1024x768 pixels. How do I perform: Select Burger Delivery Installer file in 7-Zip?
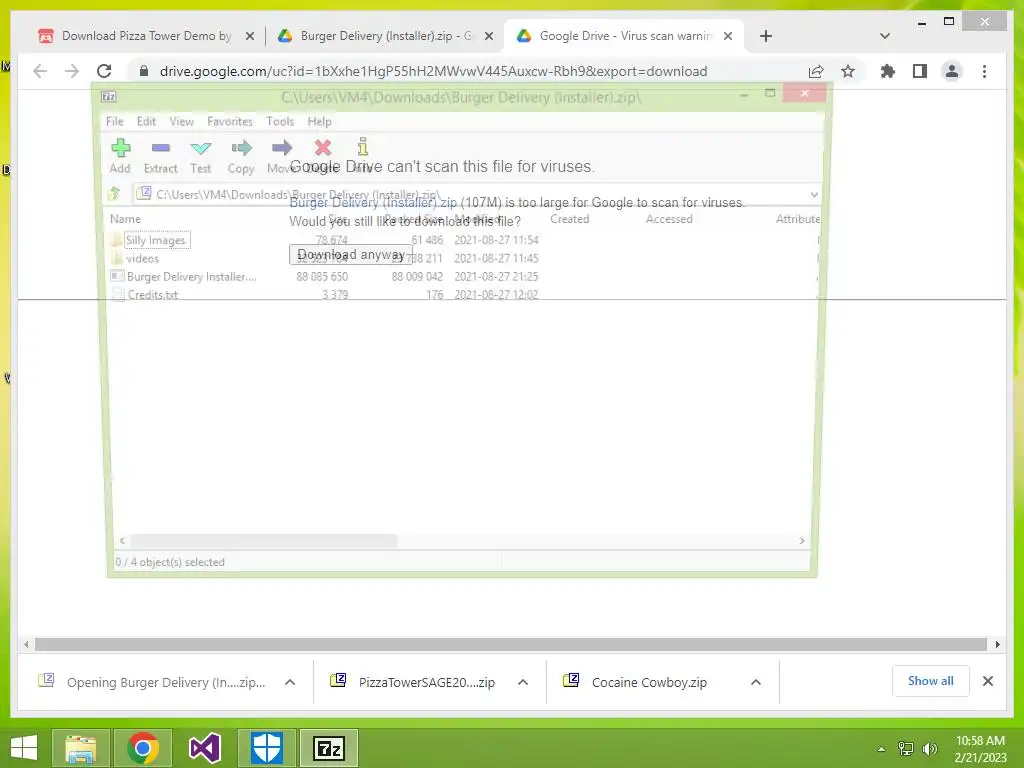tap(191, 277)
